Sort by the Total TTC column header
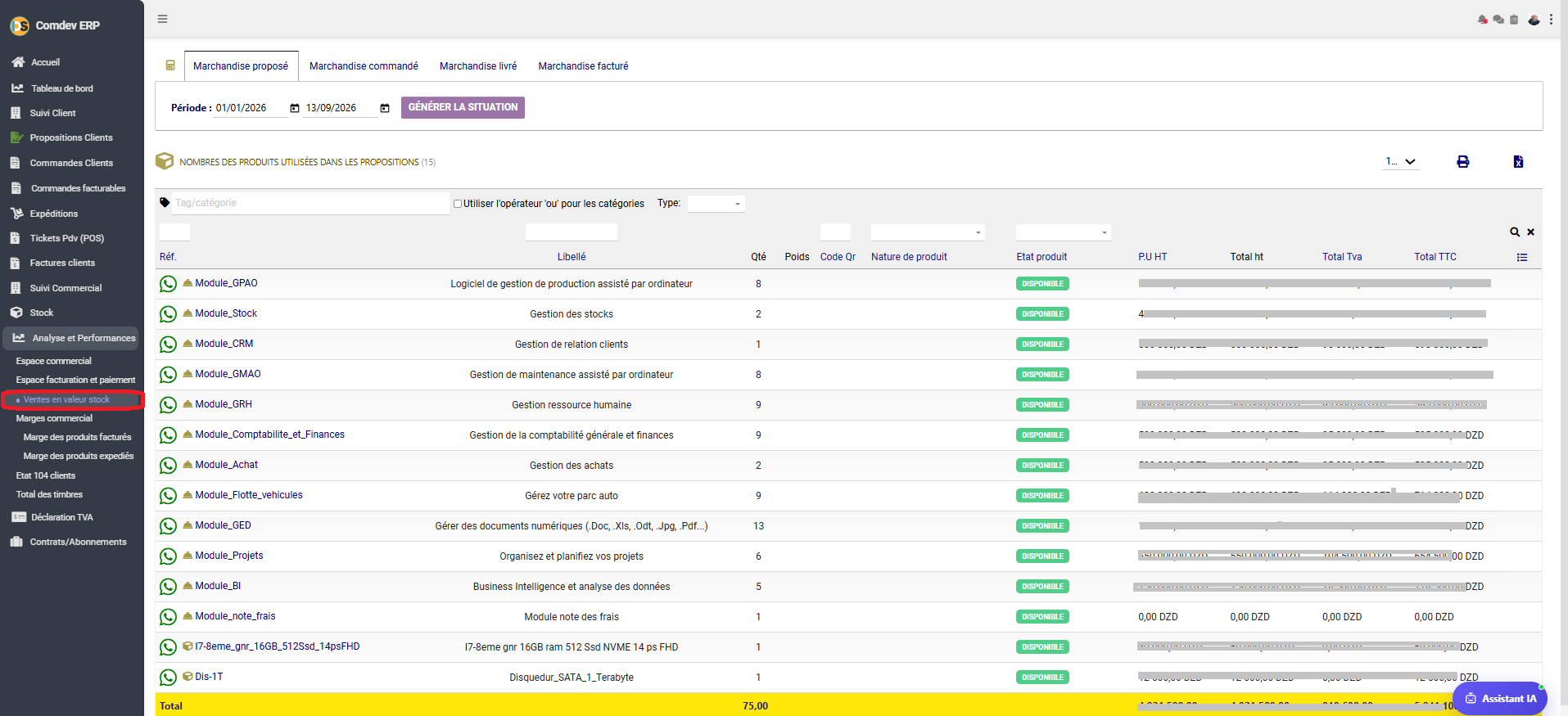Screen dimensions: 1568x716 coord(1435,257)
